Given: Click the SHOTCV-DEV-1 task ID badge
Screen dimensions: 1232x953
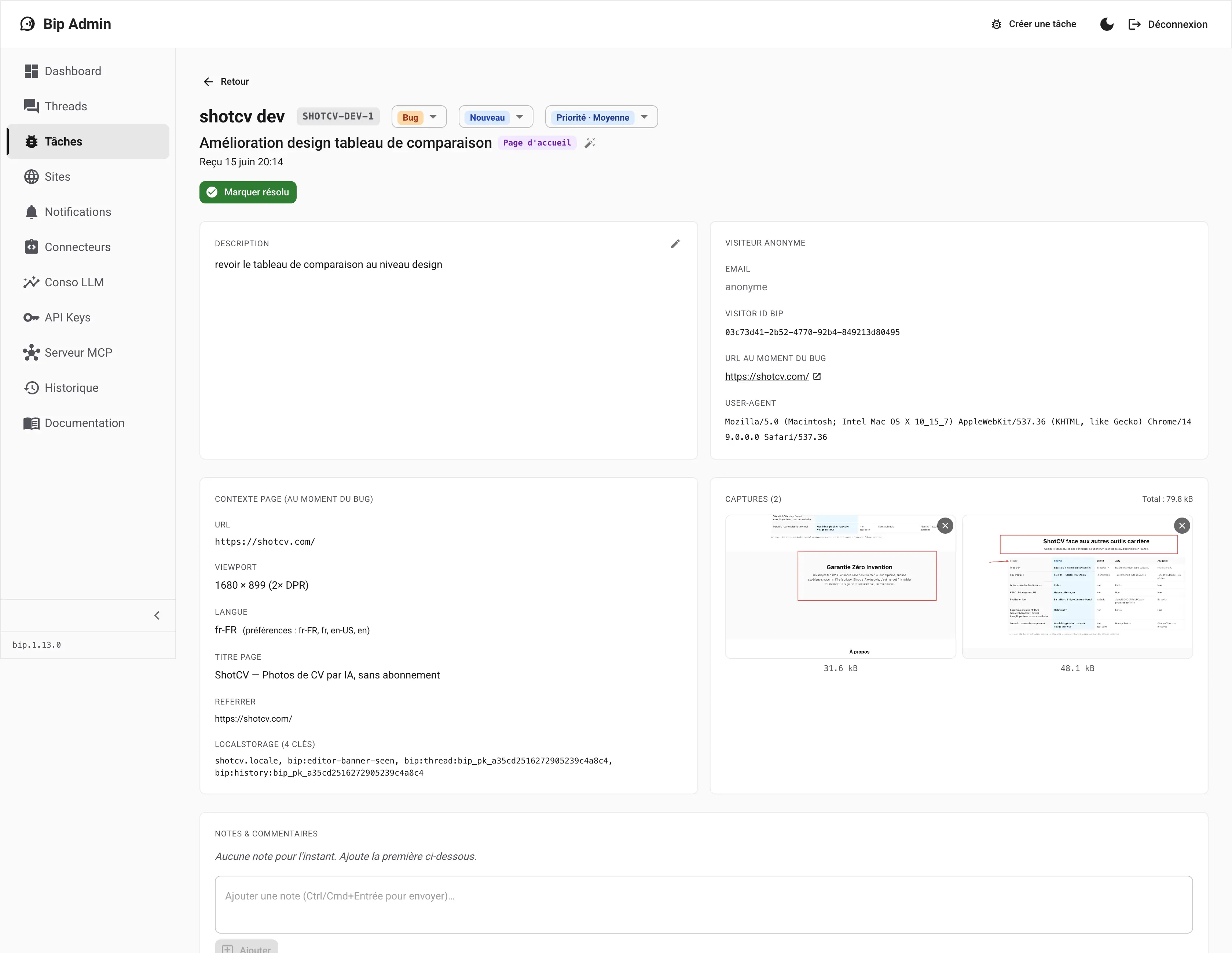Looking at the screenshot, I should coord(338,116).
